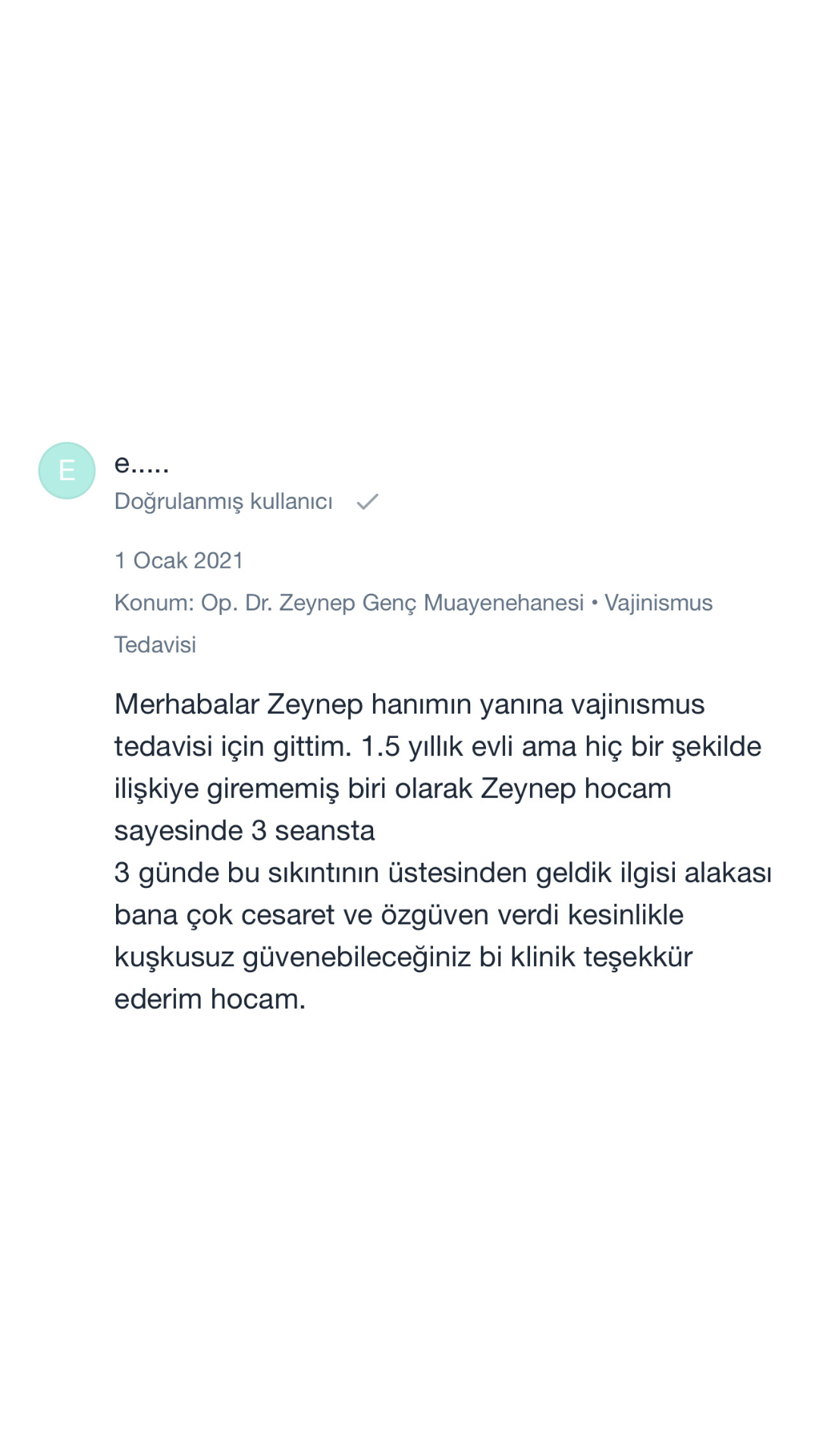Open "Op. Dr. Zeynep Genç Muayenehanesi" location

click(392, 603)
